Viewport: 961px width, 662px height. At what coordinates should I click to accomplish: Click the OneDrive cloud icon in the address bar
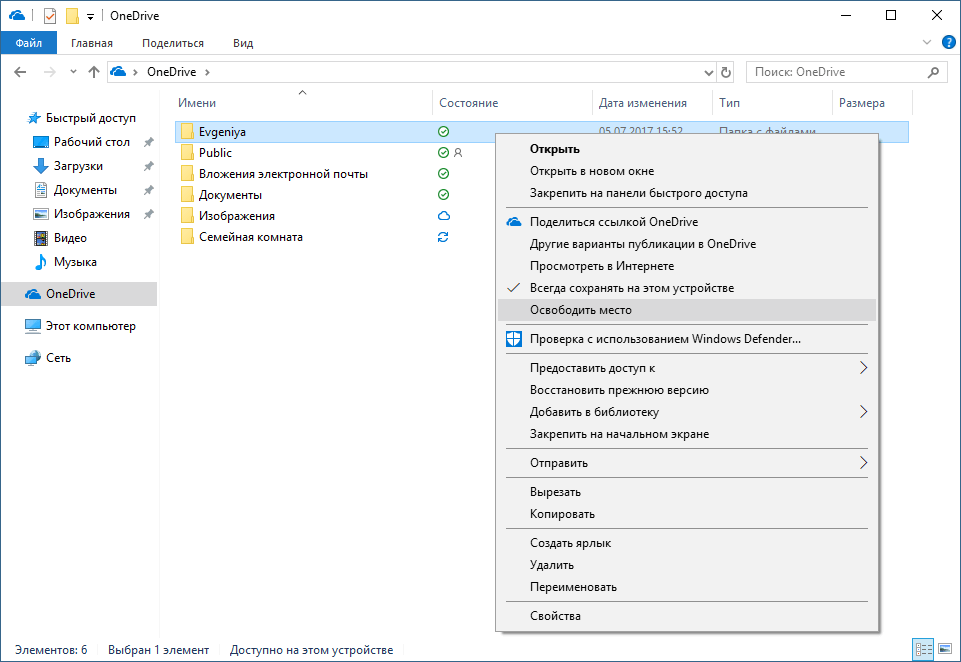pos(117,71)
